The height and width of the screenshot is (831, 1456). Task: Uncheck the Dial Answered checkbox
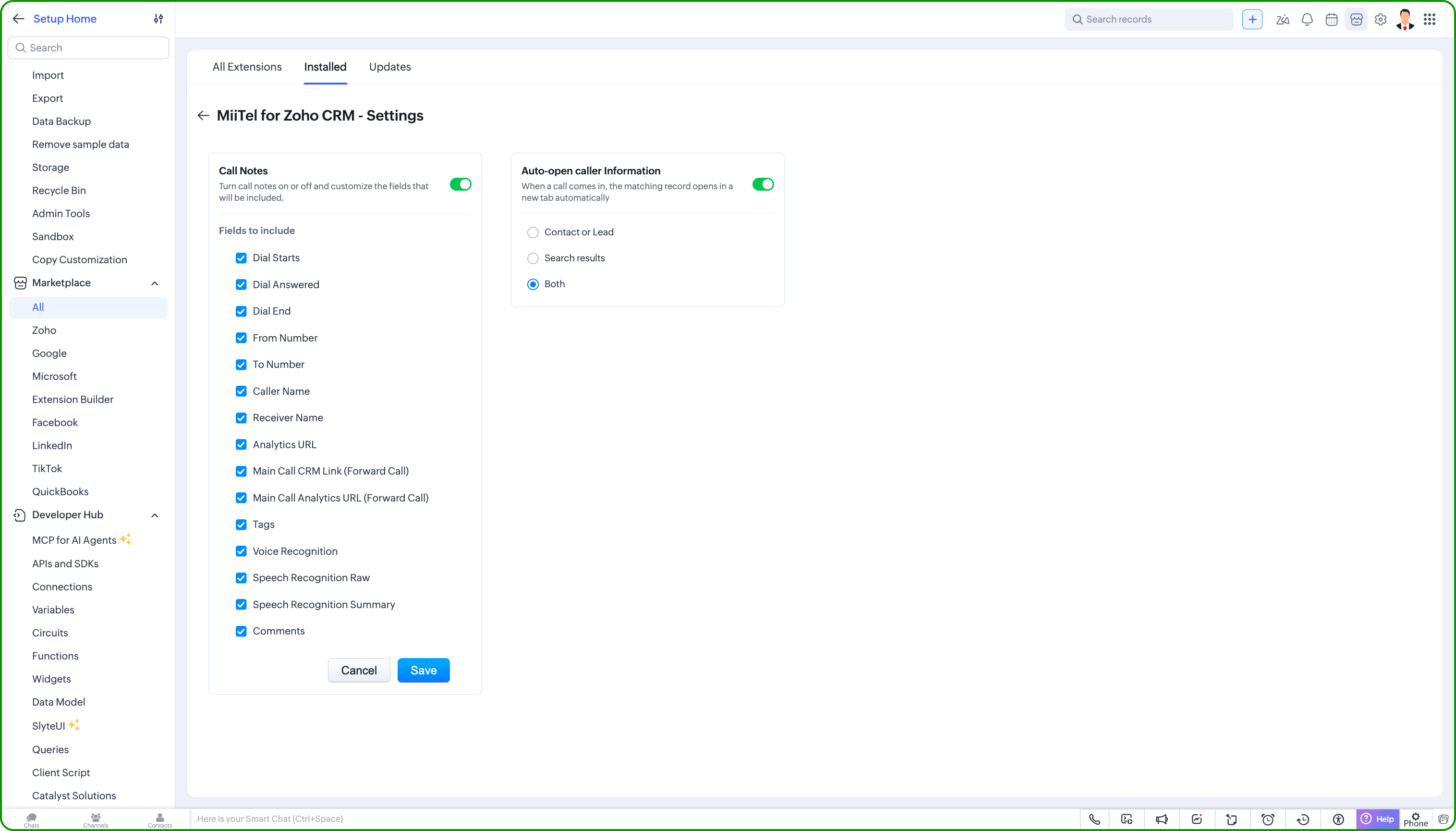[x=242, y=285]
